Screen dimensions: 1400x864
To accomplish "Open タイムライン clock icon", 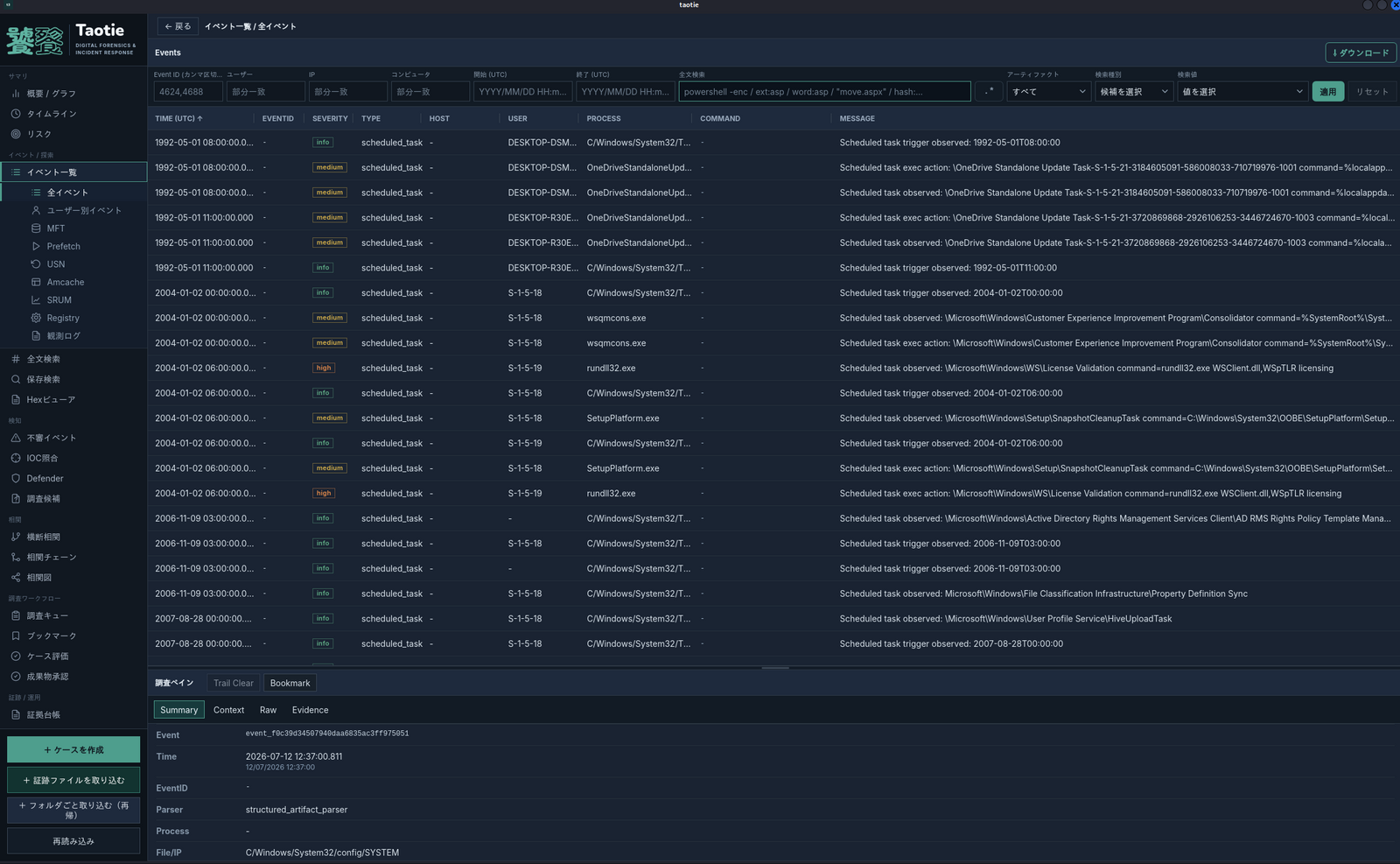I will coord(16,114).
